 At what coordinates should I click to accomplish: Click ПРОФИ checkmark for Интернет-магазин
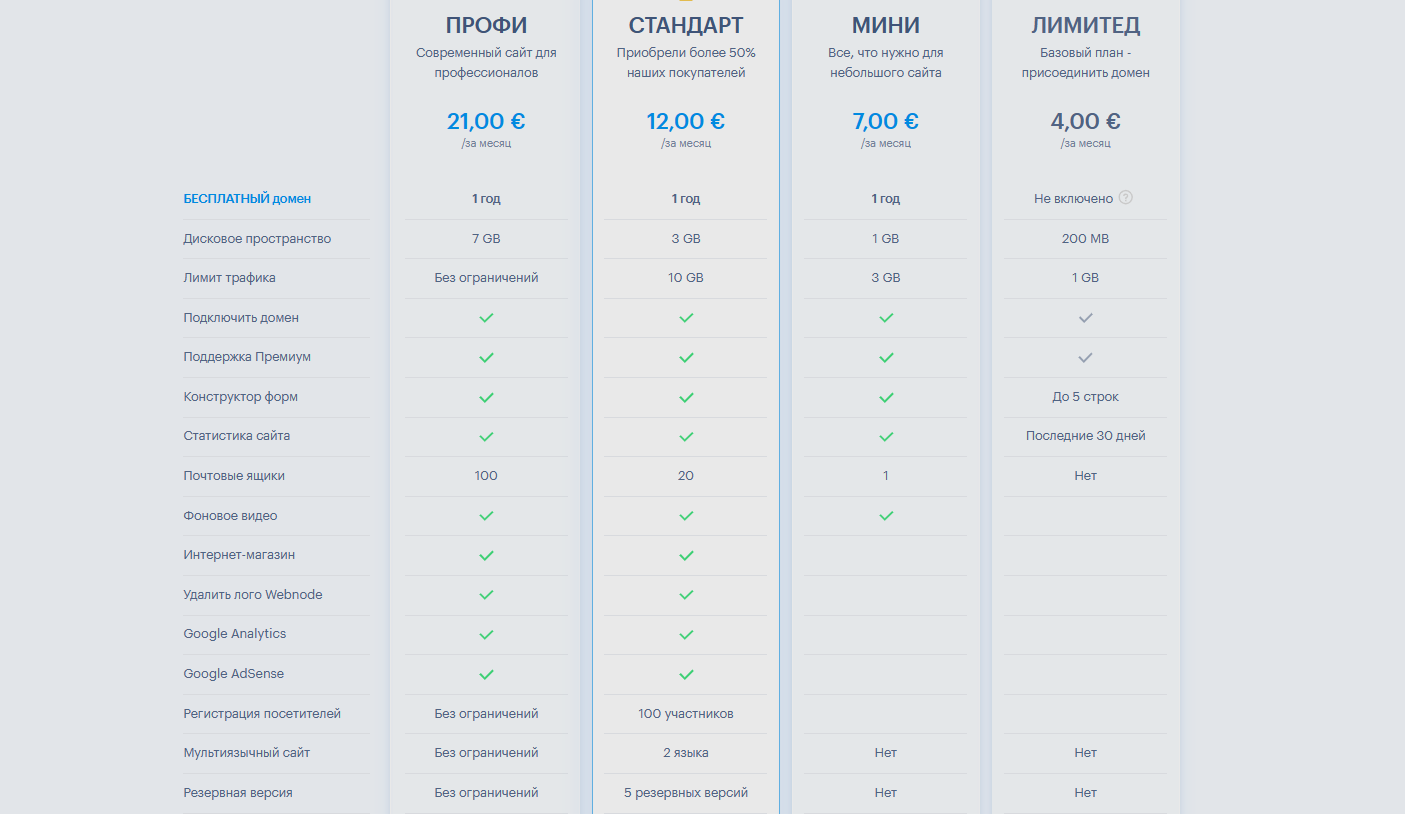point(486,555)
